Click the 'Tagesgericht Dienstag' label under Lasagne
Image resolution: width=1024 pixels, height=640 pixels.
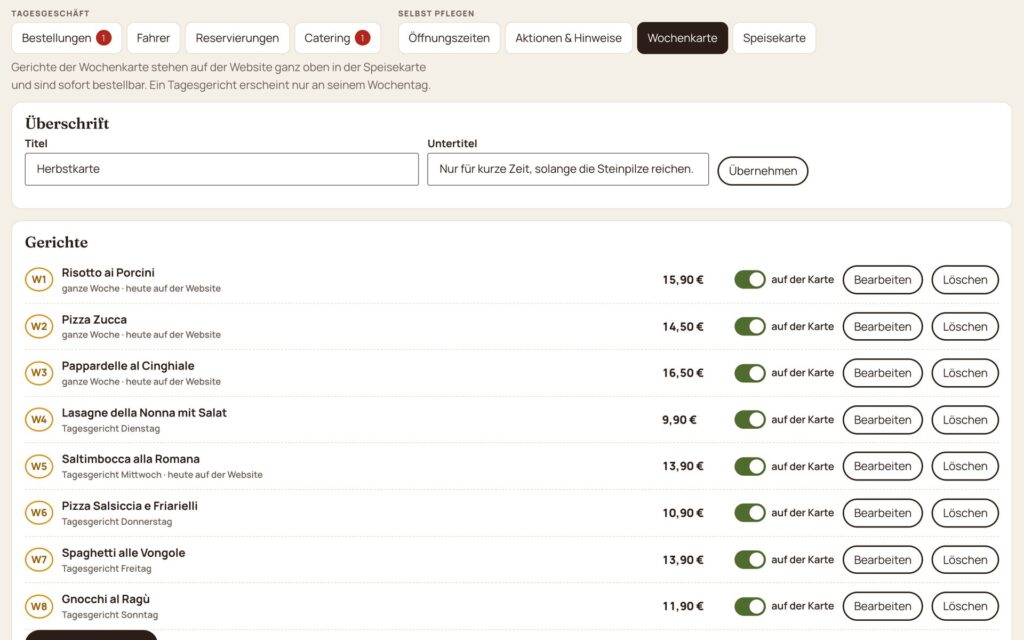pos(111,428)
